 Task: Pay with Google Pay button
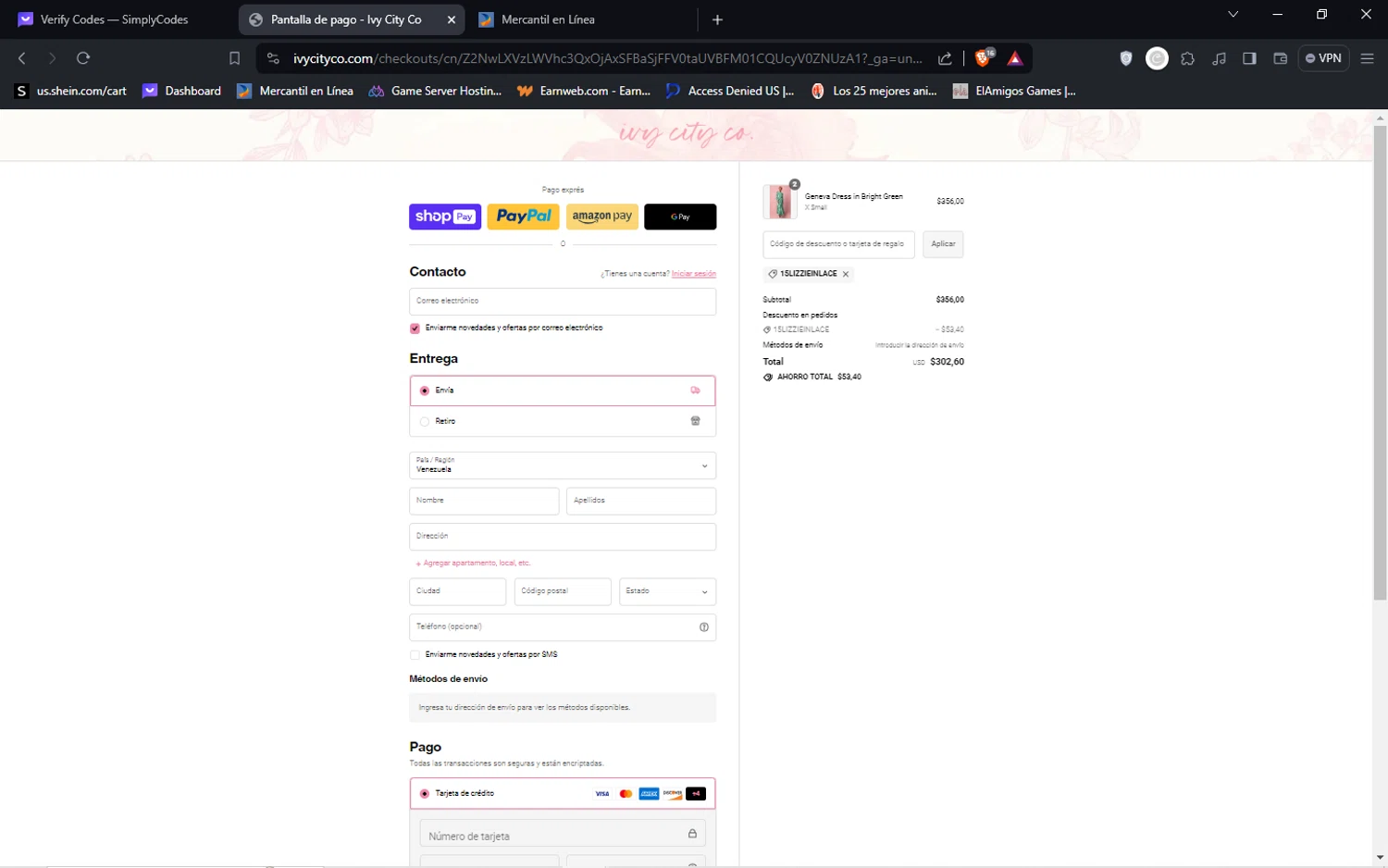click(x=680, y=217)
